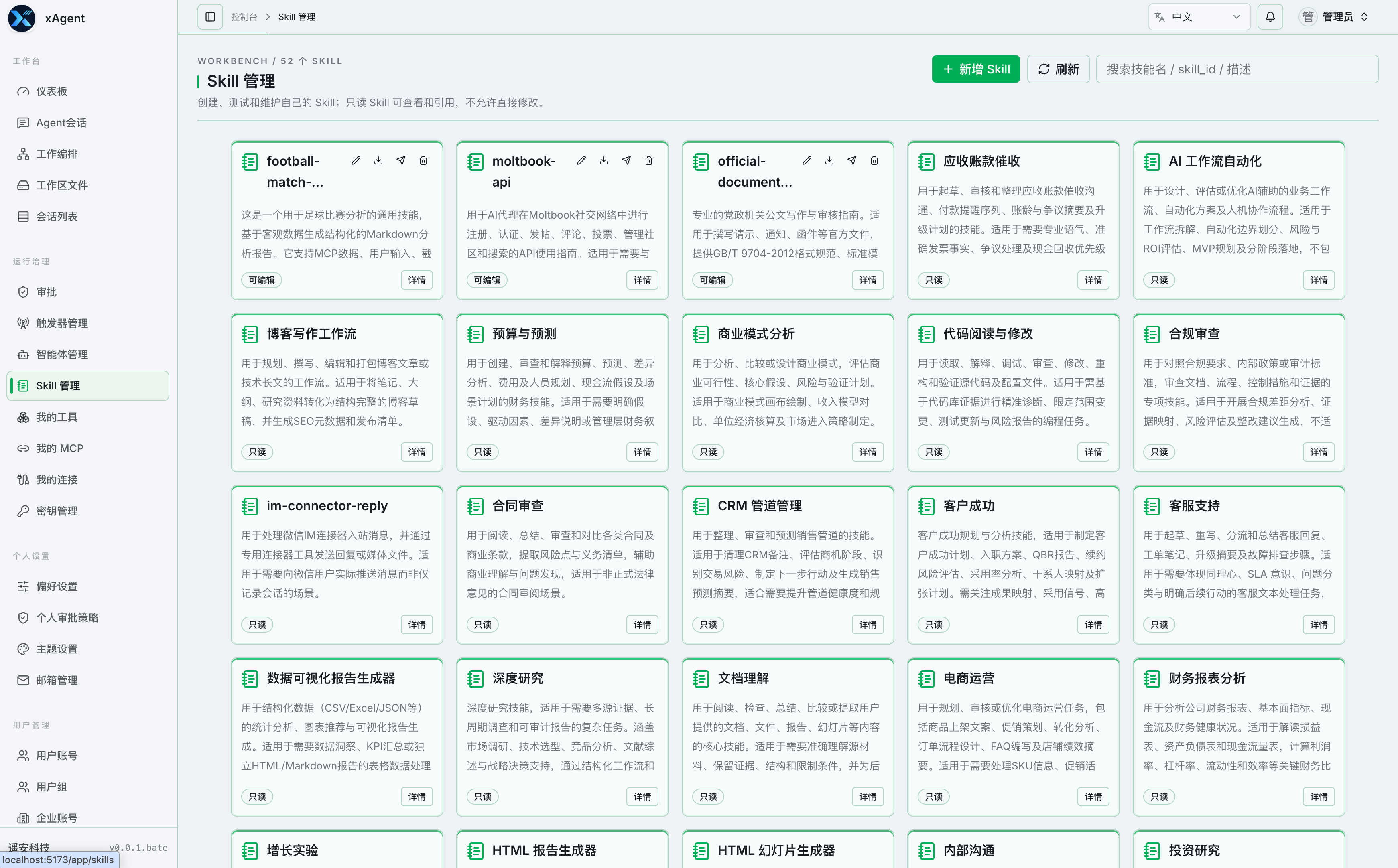Click the xAgent logo
1398x868 pixels.
tap(22, 18)
